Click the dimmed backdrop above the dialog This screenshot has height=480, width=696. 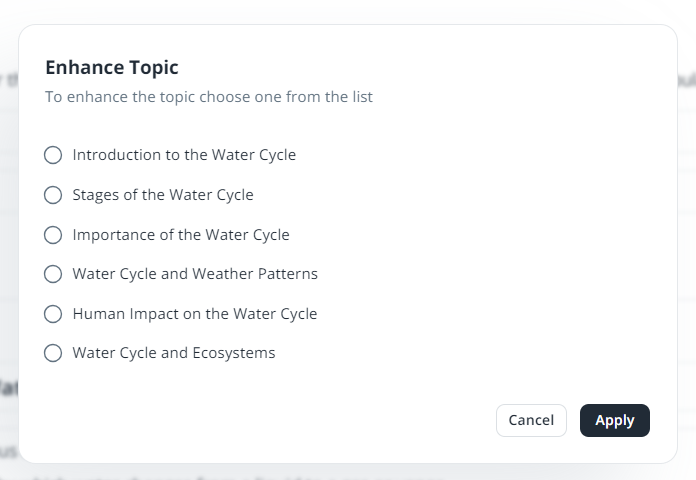coord(348,10)
